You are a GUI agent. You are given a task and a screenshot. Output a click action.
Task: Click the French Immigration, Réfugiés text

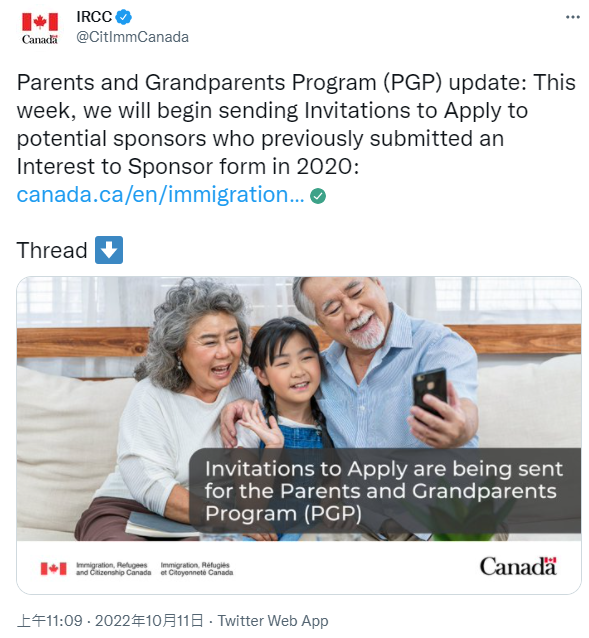pos(197,568)
